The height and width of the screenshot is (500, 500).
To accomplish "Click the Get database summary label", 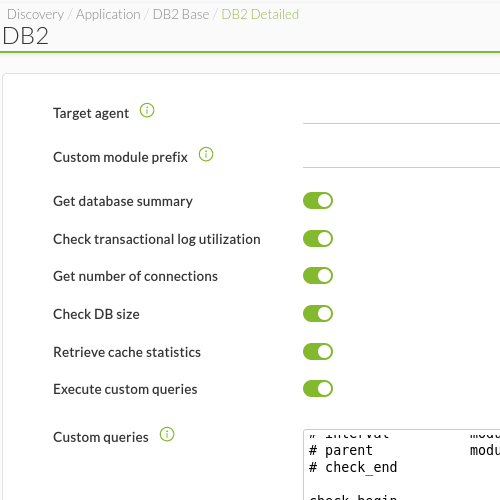I will point(123,201).
